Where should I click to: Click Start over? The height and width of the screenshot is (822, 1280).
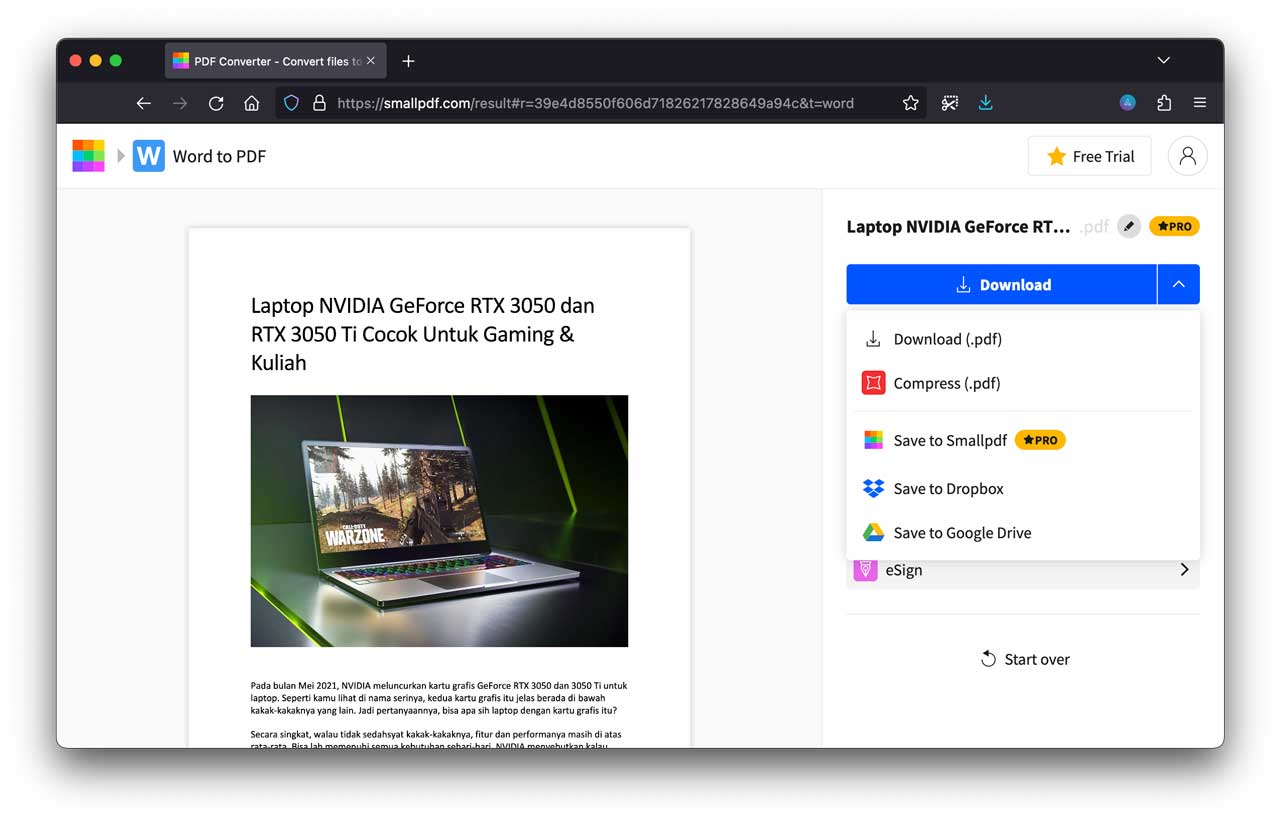[x=1025, y=659]
